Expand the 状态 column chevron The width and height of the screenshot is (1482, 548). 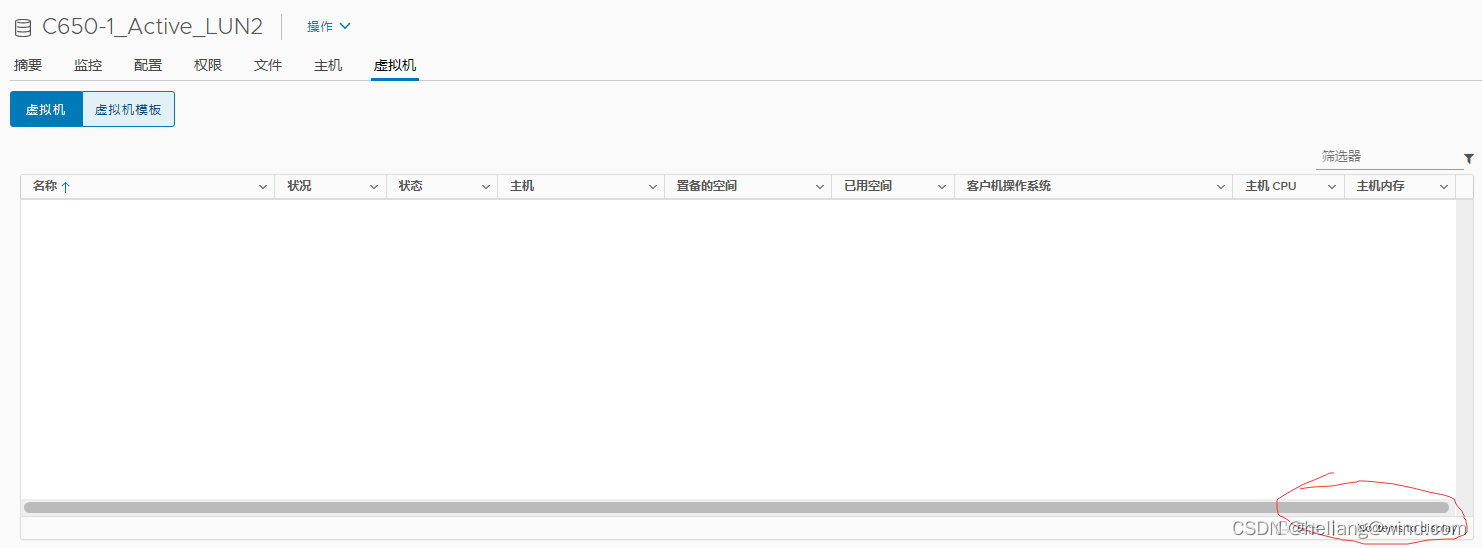(486, 187)
